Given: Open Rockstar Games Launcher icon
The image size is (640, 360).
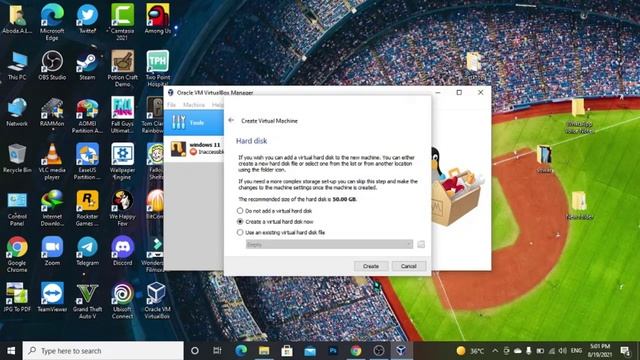Looking at the screenshot, I should click(x=87, y=209).
